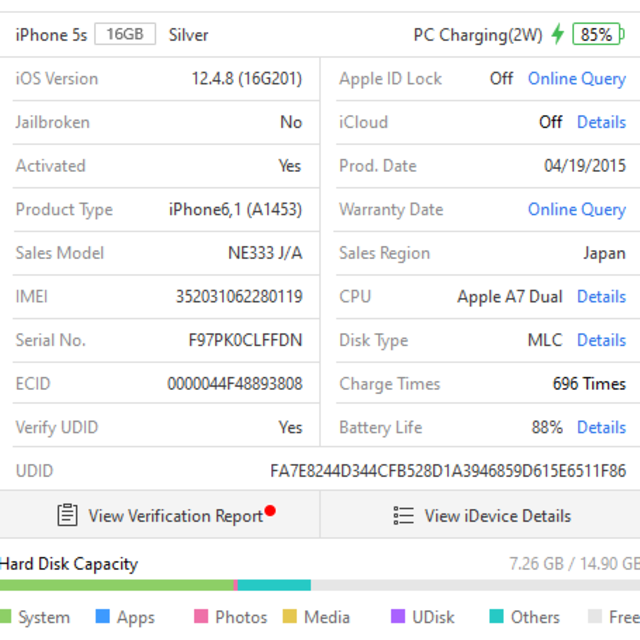Screen dimensions: 640x640
Task: Click the Warranty Date field label
Action: [x=391, y=210]
